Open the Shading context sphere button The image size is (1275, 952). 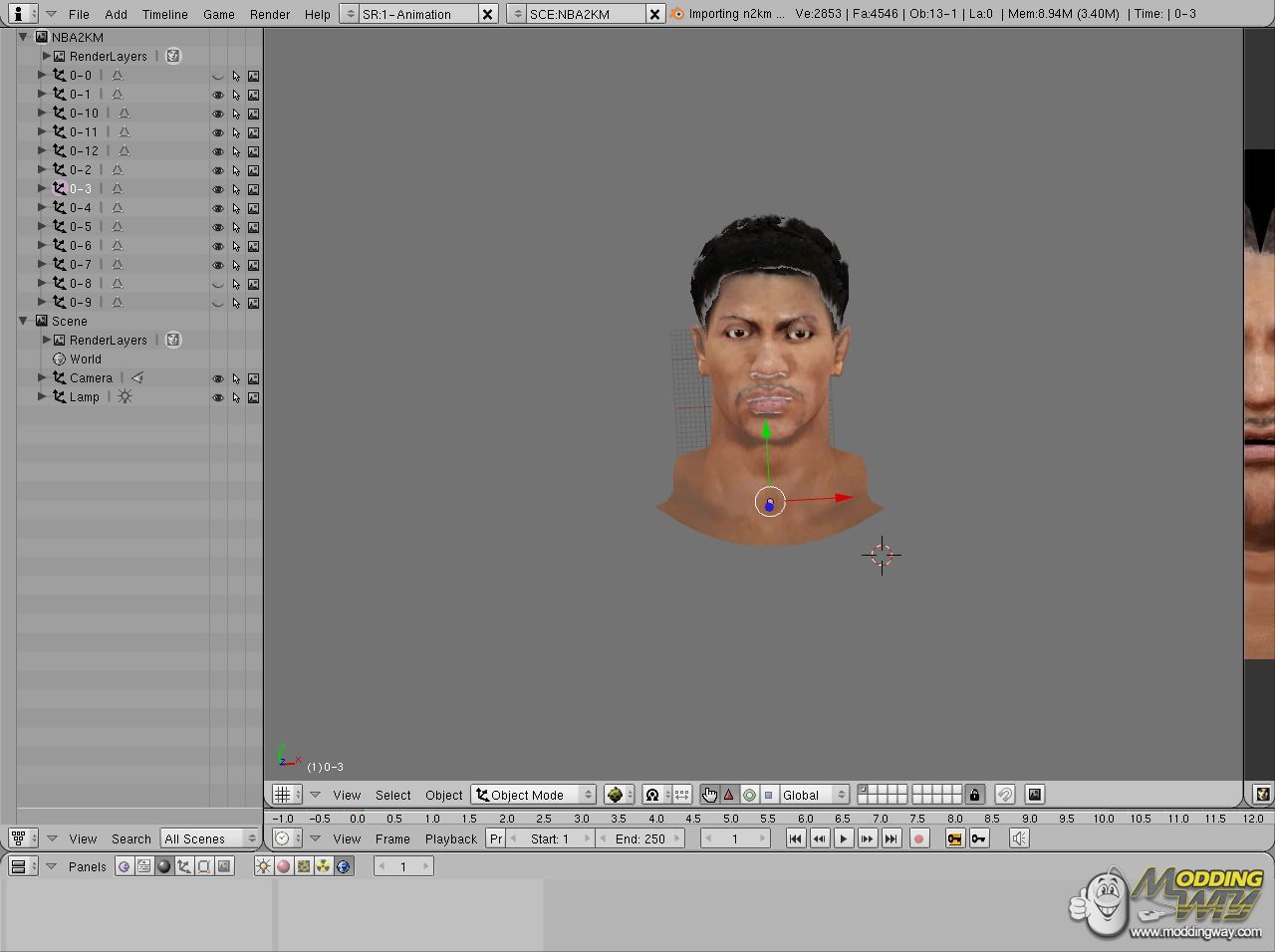164,866
